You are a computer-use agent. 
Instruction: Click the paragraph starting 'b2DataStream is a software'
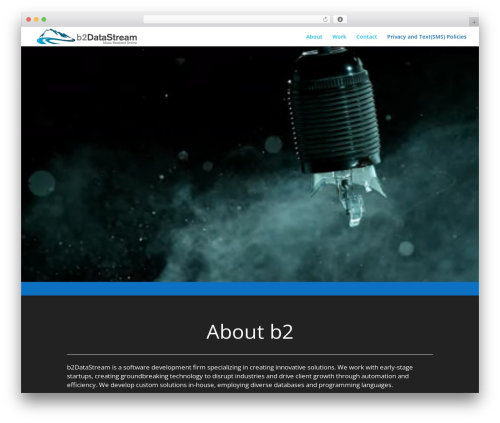coord(240,376)
